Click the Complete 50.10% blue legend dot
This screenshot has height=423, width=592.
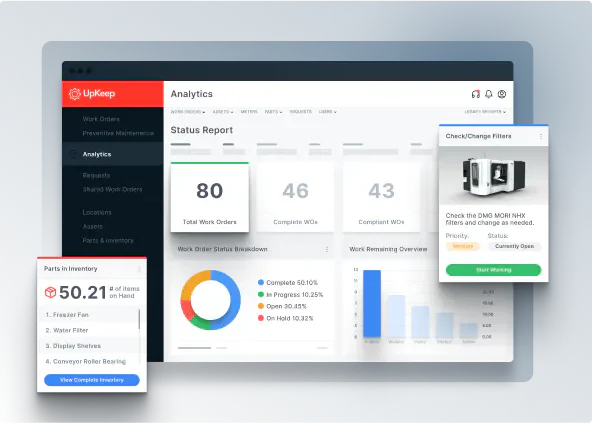(x=261, y=282)
